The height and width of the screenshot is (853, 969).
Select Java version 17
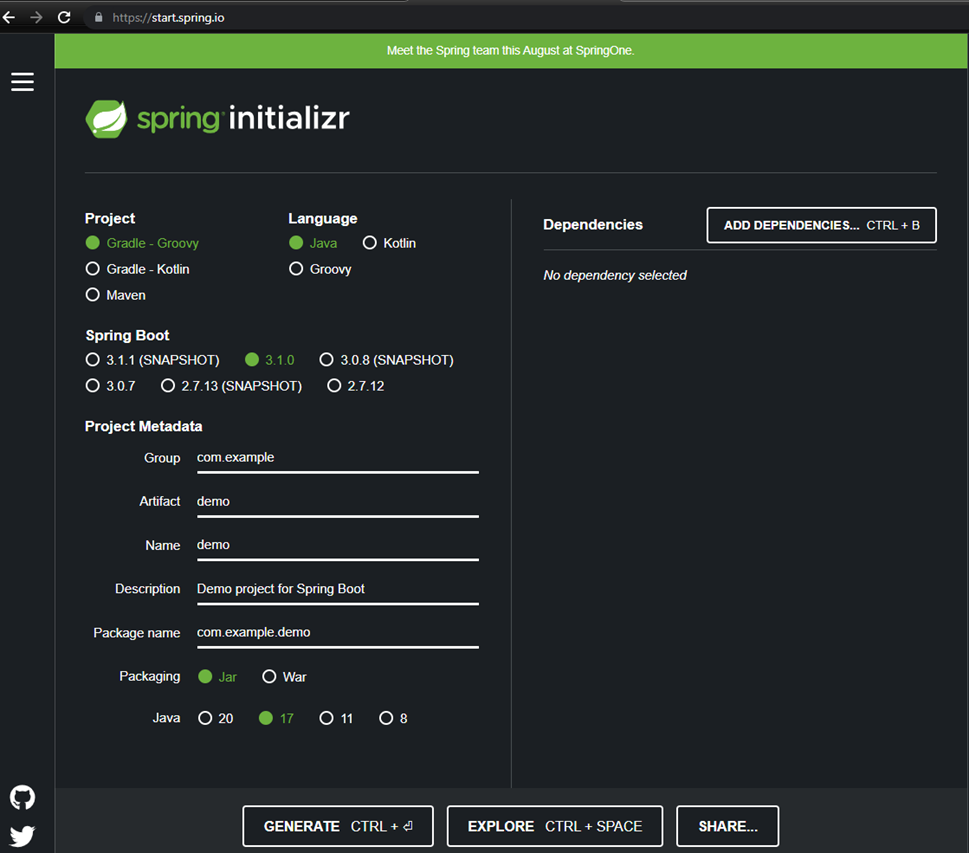(276, 718)
